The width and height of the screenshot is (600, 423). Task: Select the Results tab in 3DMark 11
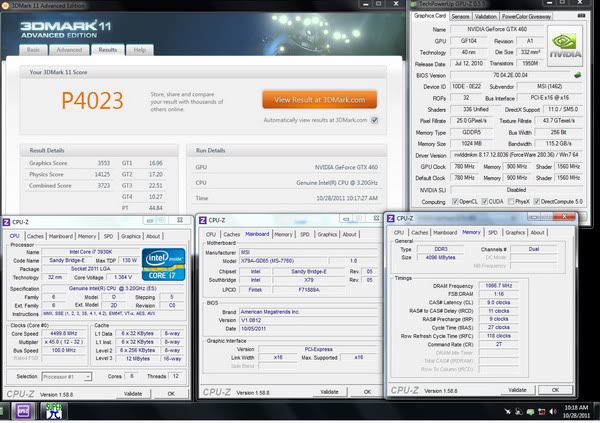click(x=108, y=50)
